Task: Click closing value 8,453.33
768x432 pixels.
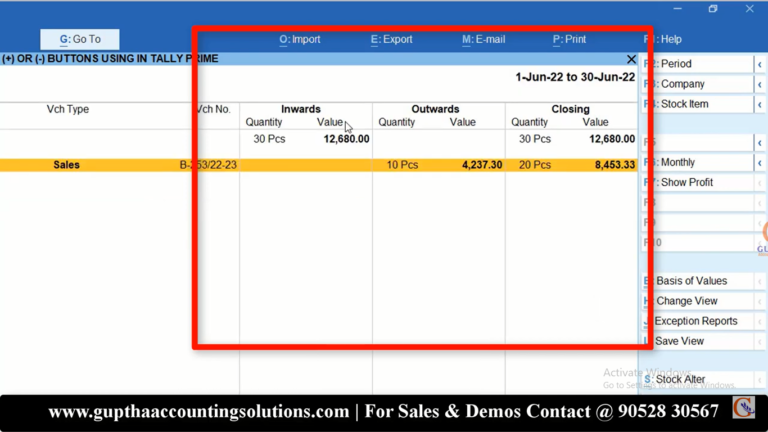Action: pos(615,165)
